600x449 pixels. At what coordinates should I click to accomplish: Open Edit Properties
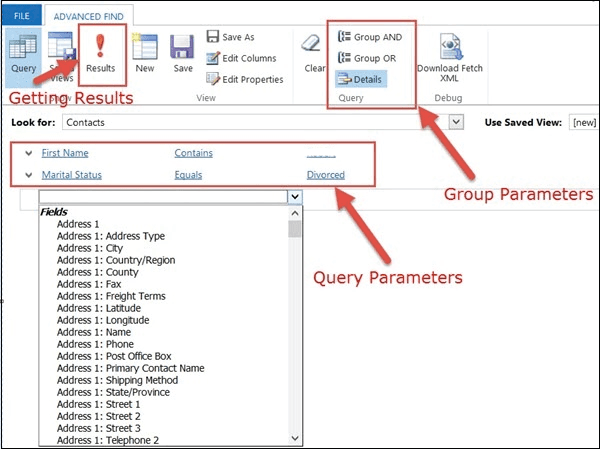click(x=244, y=79)
